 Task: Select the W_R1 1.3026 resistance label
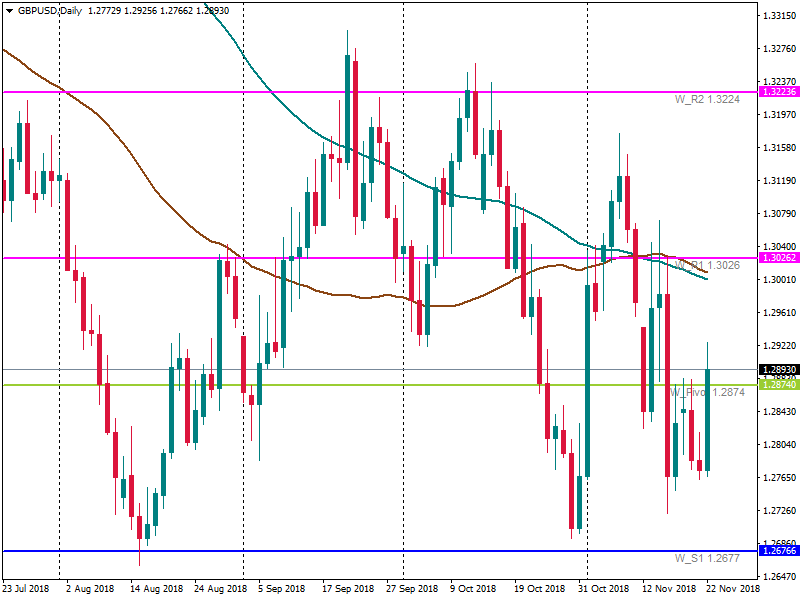[x=706, y=265]
